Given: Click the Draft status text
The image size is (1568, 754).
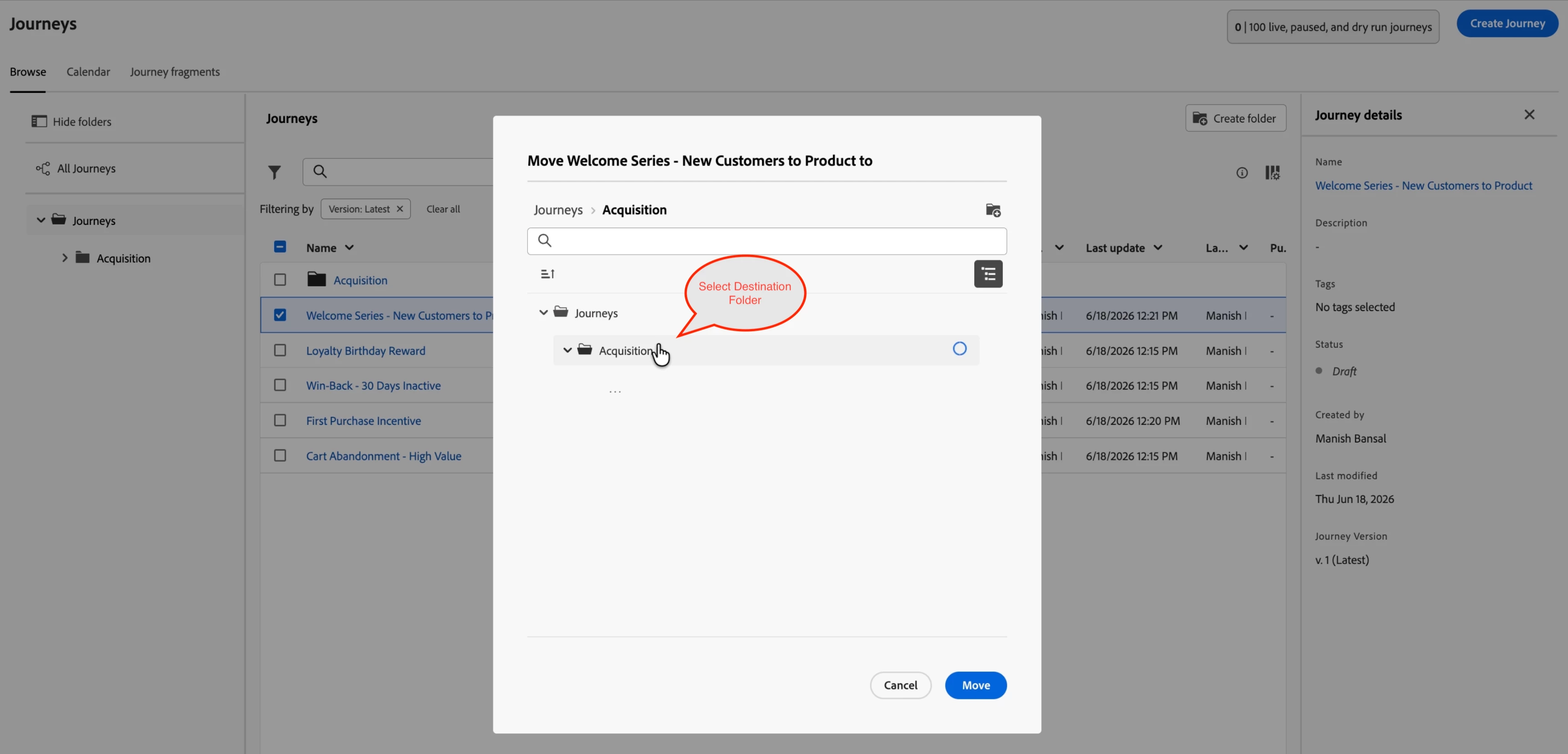Looking at the screenshot, I should point(1344,372).
